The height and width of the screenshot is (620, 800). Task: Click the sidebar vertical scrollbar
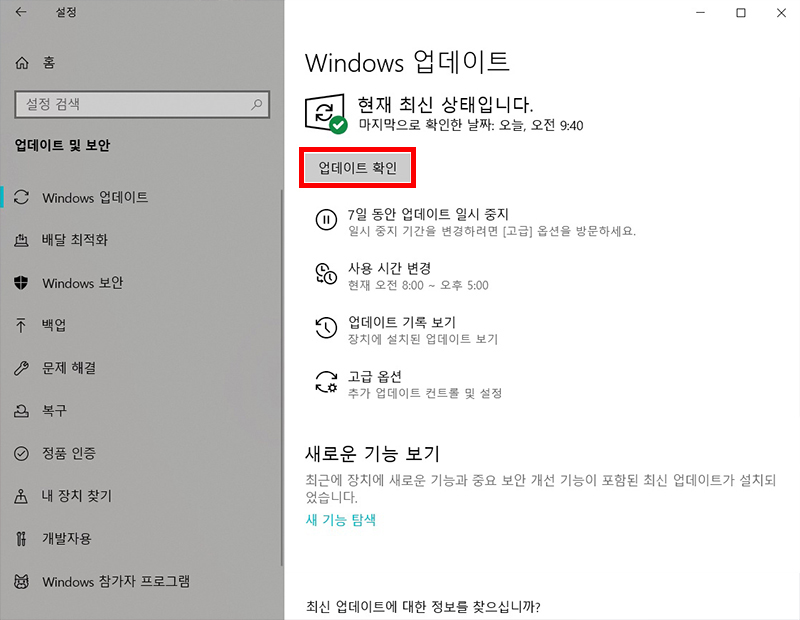click(x=282, y=378)
